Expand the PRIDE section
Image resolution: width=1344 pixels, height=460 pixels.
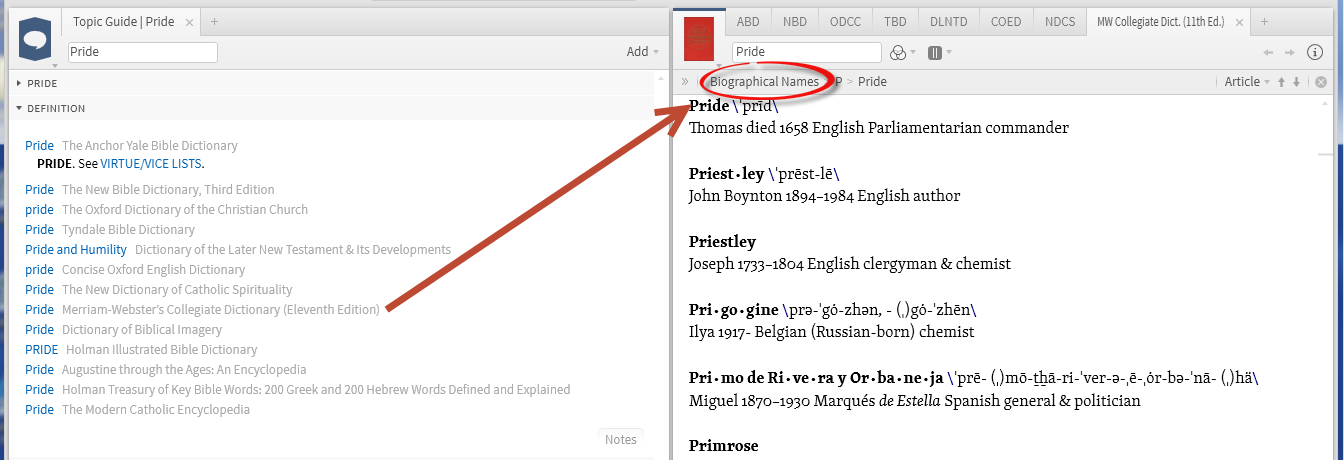(x=19, y=84)
